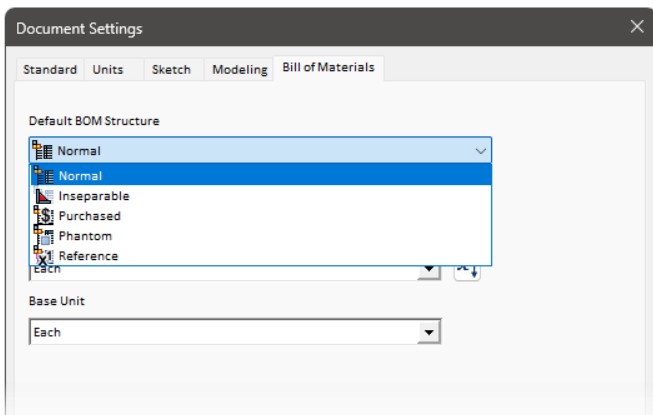Click the Bill of Materials tab
Screen dimensions: 653x415
click(x=327, y=68)
